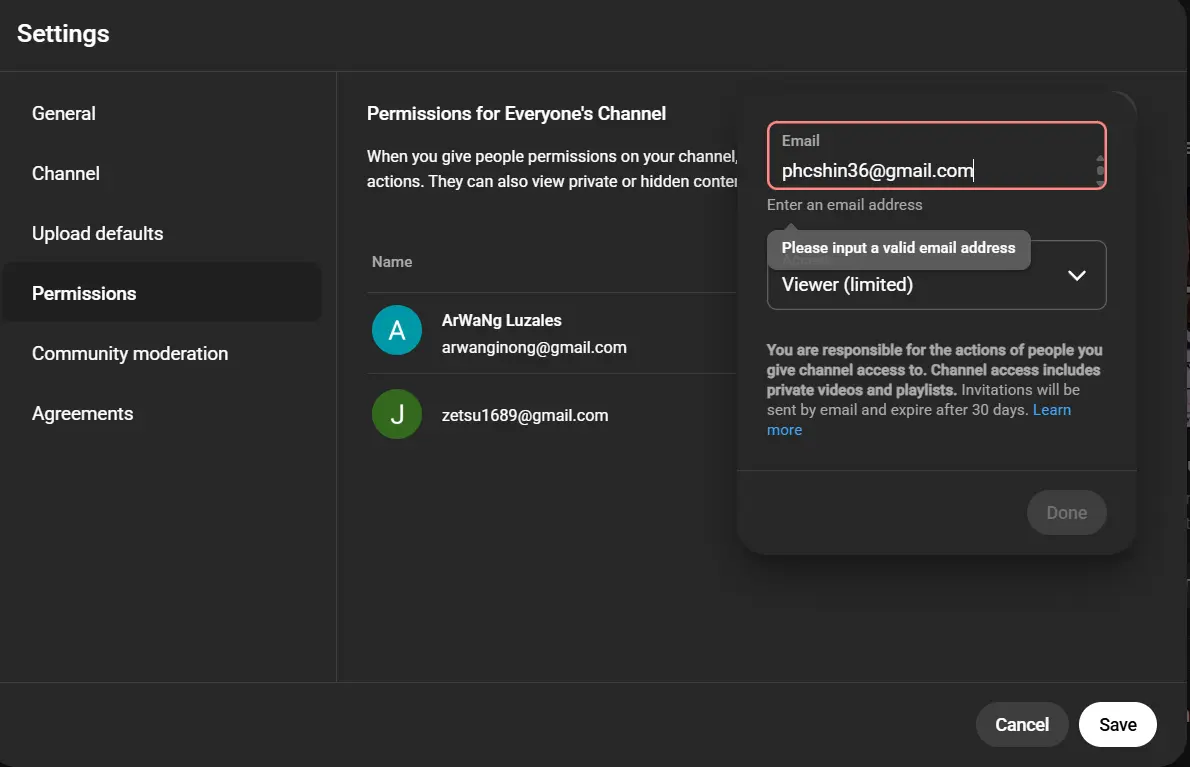The height and width of the screenshot is (767, 1190).
Task: Select the zetsu1689@gmail.com user entry
Action: click(524, 416)
